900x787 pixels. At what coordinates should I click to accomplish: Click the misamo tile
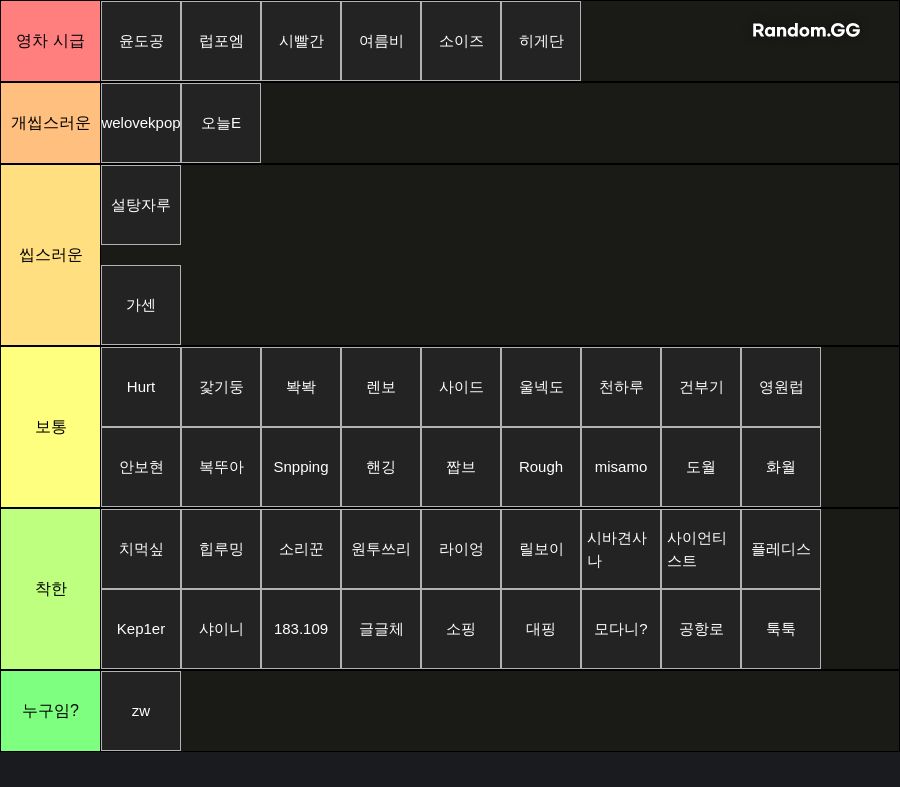[621, 467]
